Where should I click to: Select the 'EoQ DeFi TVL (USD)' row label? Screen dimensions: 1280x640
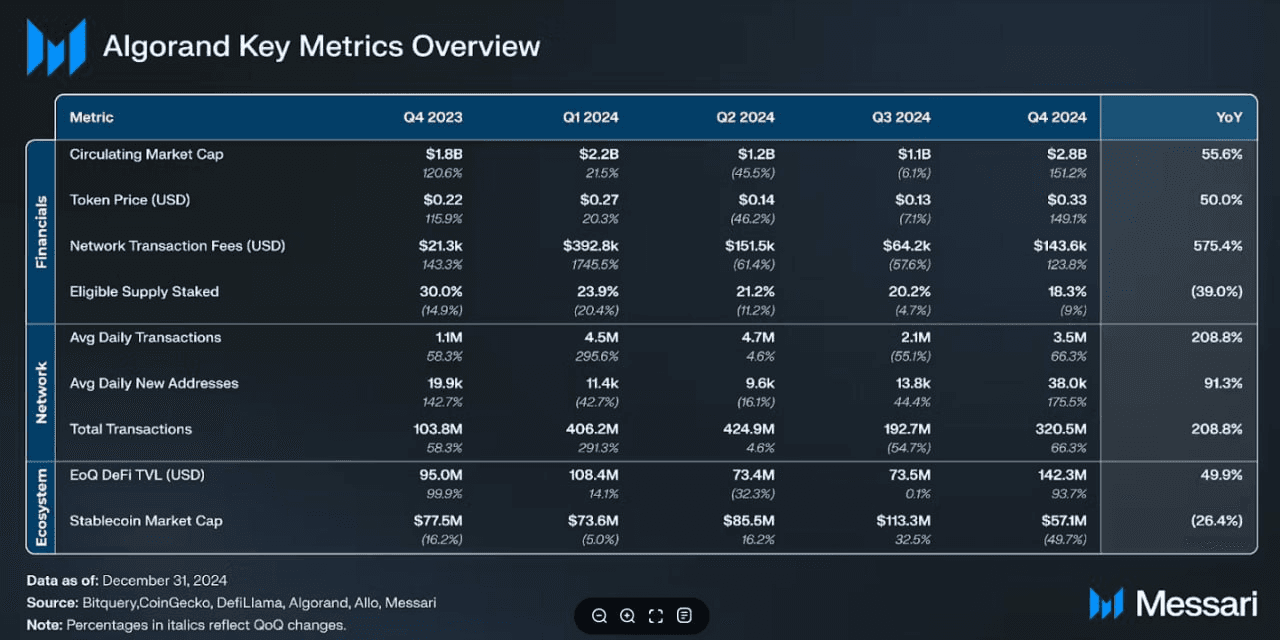coord(137,475)
